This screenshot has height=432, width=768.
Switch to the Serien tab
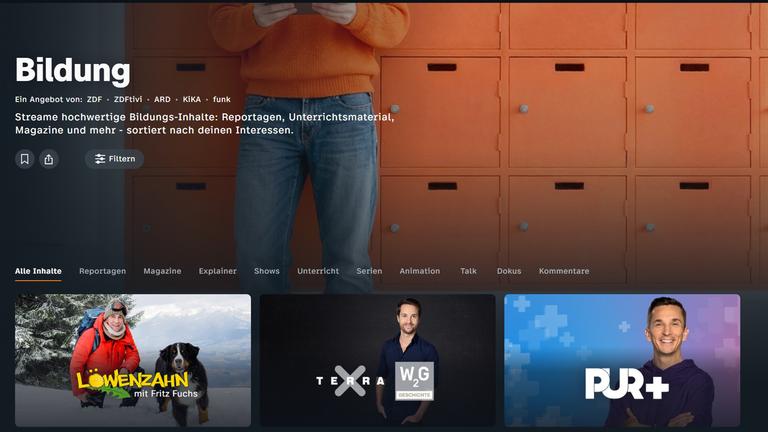point(369,271)
